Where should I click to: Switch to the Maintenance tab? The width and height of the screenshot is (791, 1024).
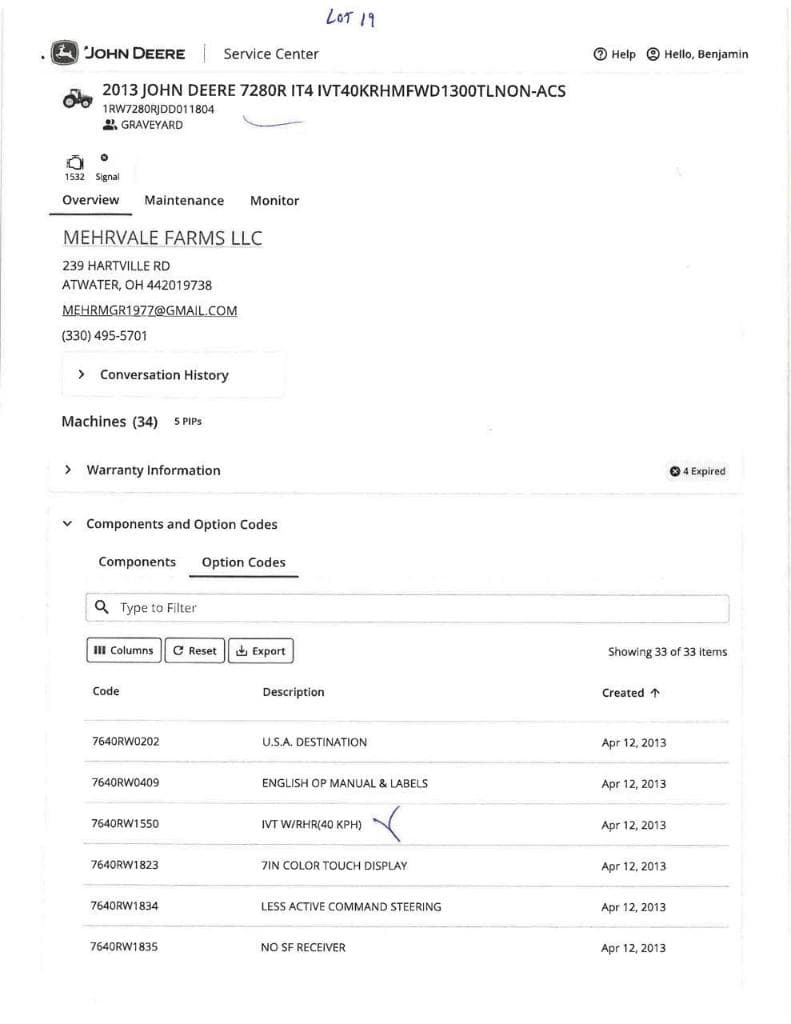(x=184, y=200)
